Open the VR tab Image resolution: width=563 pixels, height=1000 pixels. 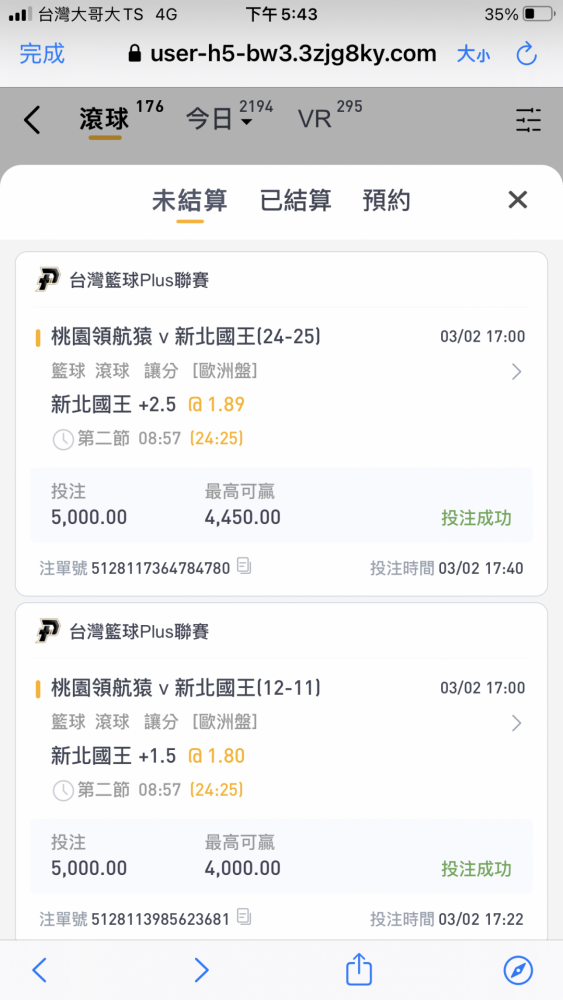coord(314,119)
